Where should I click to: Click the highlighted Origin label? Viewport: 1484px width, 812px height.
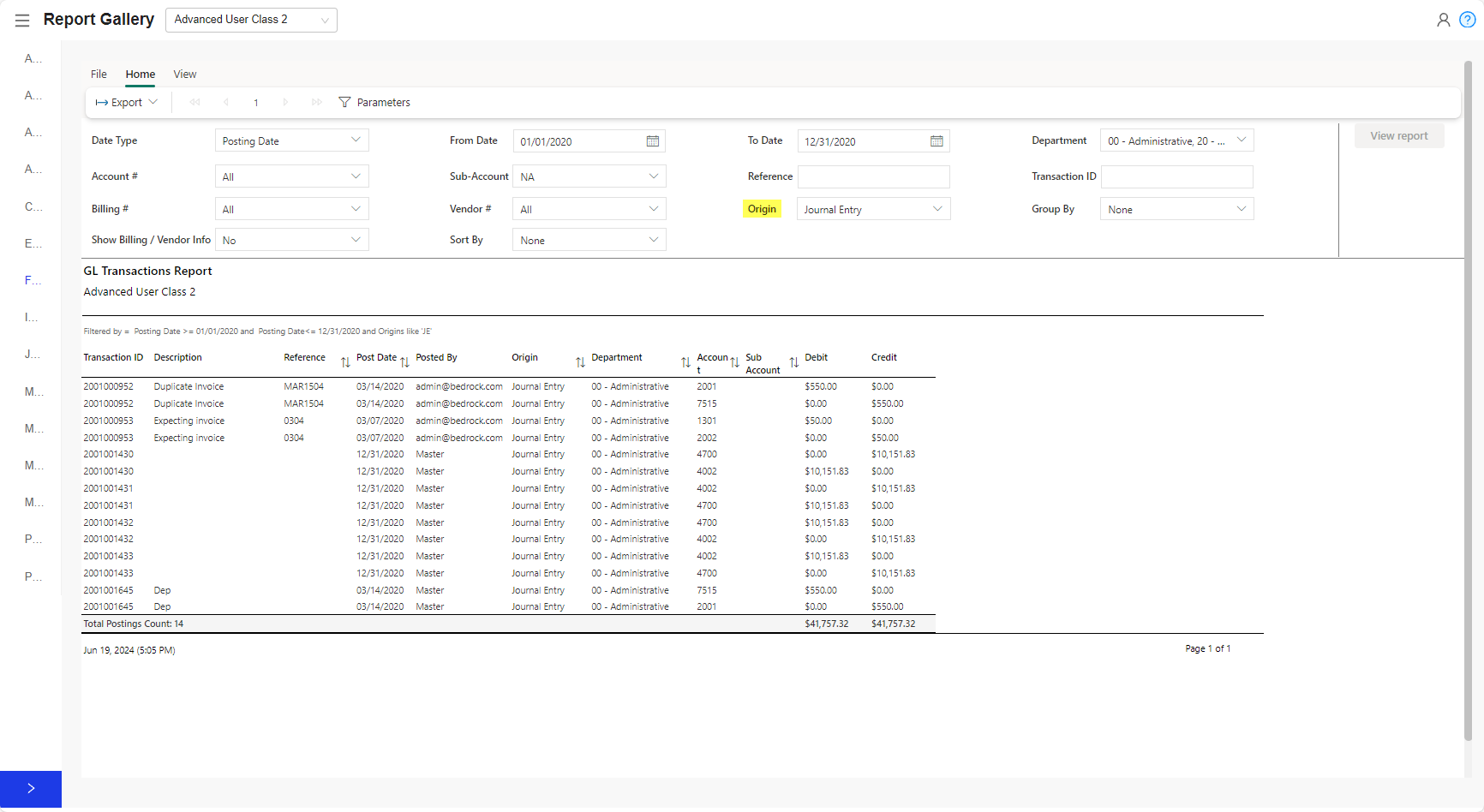[x=762, y=209]
